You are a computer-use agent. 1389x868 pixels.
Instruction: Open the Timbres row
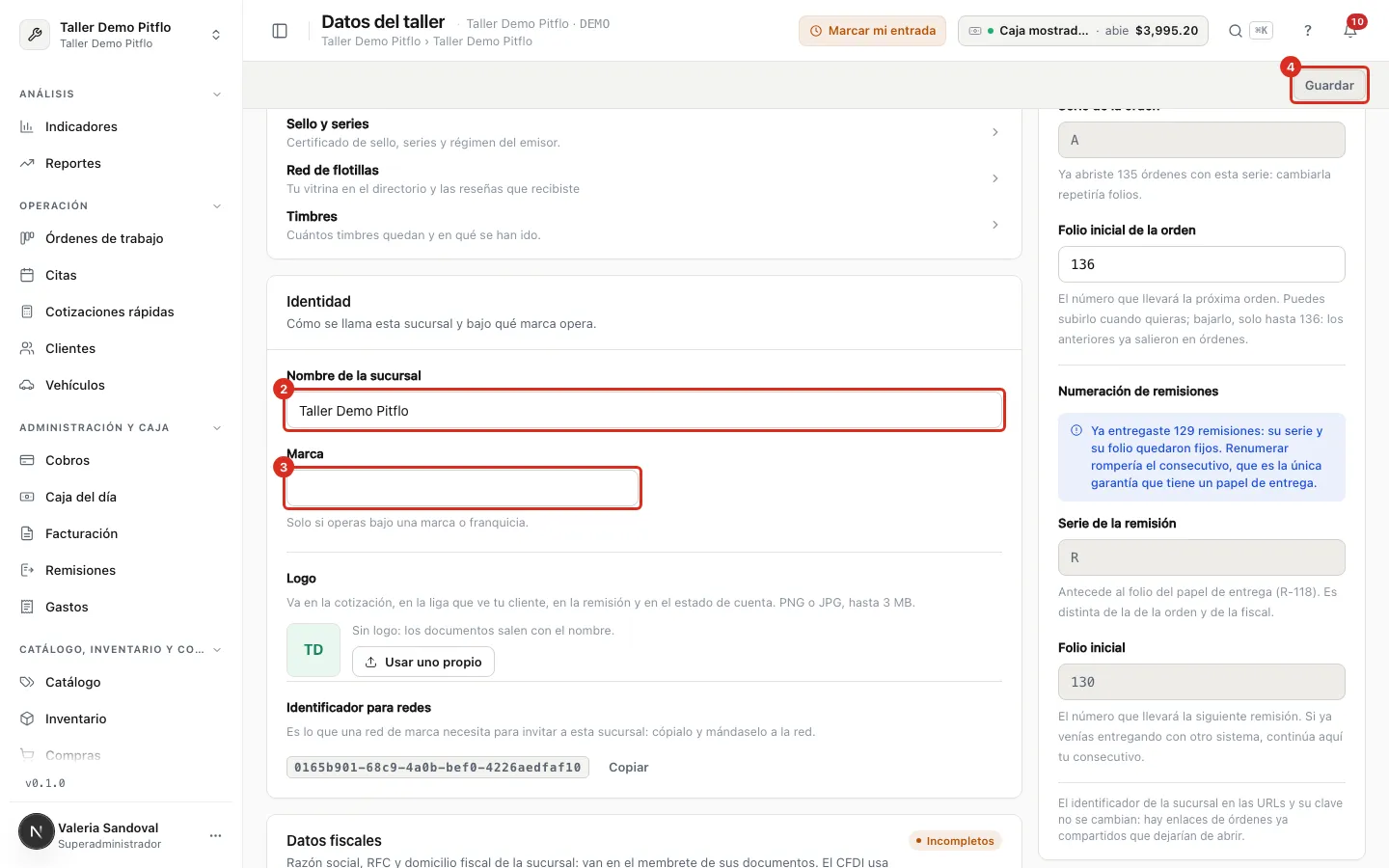[x=643, y=225]
